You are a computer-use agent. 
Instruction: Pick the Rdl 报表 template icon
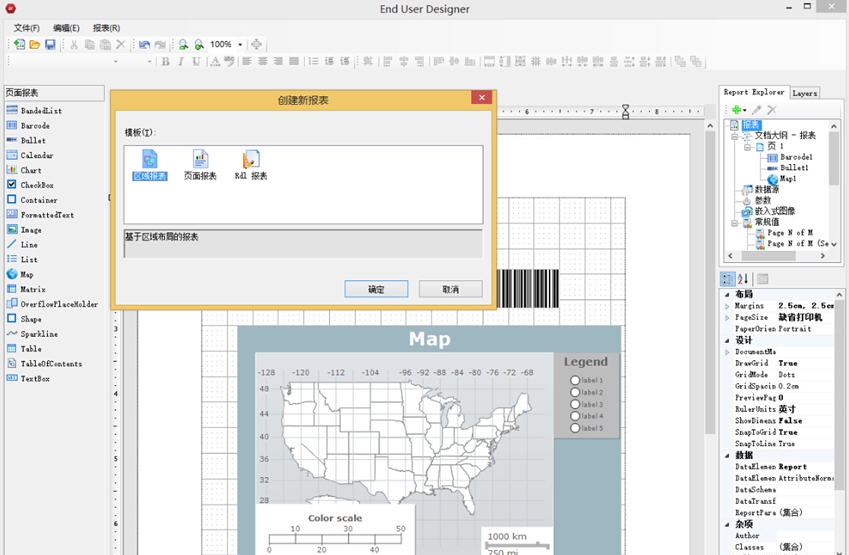coord(251,160)
